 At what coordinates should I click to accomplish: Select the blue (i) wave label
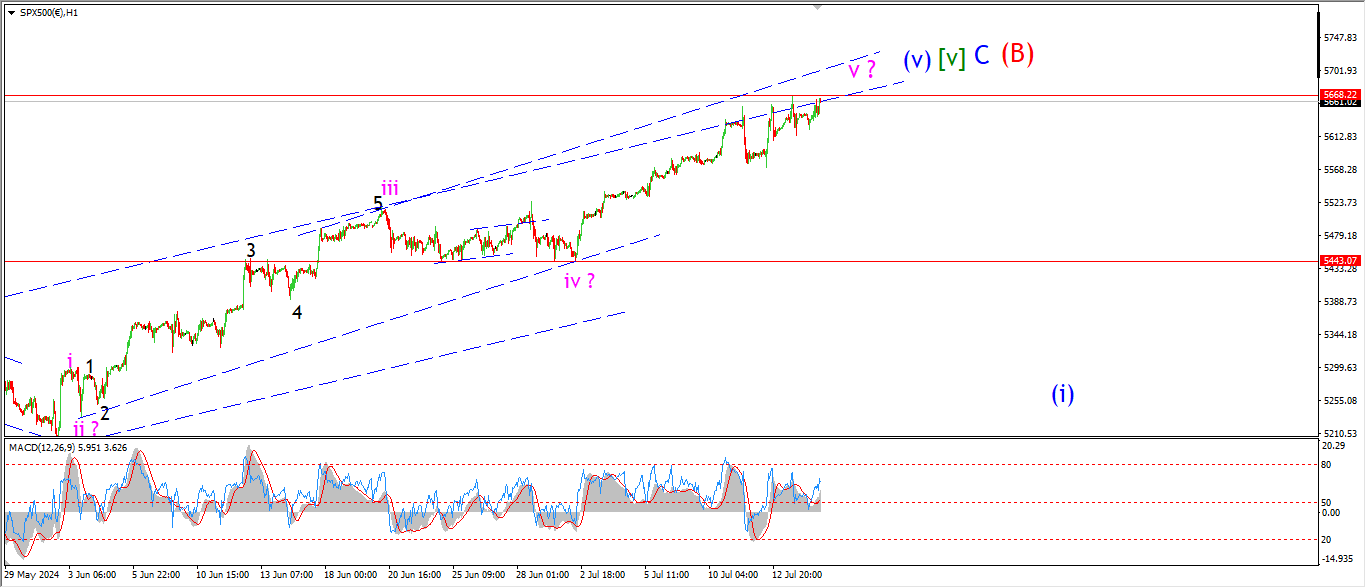coord(1062,394)
